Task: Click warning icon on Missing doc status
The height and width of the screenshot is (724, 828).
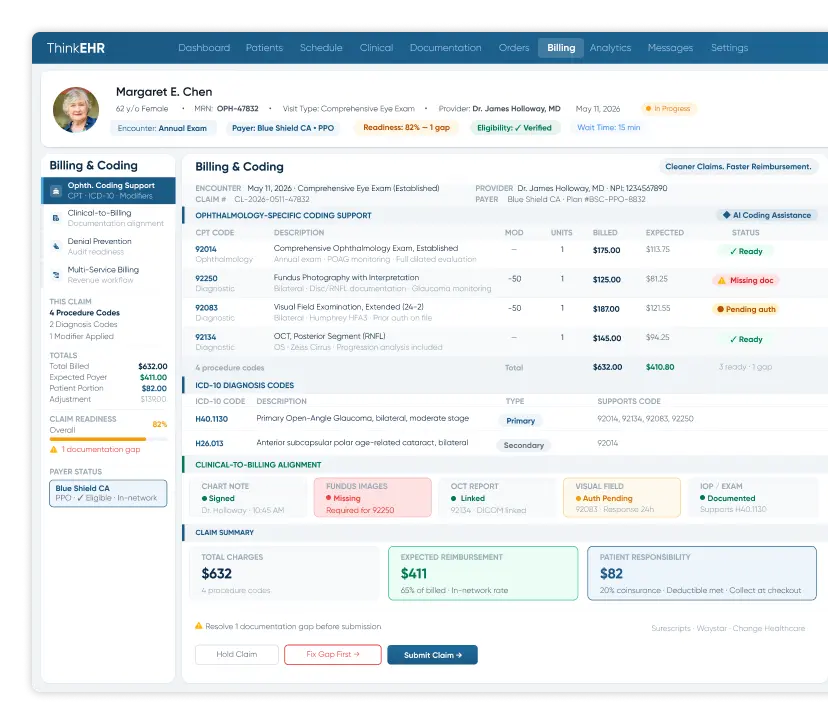Action: pyautogui.click(x=722, y=280)
